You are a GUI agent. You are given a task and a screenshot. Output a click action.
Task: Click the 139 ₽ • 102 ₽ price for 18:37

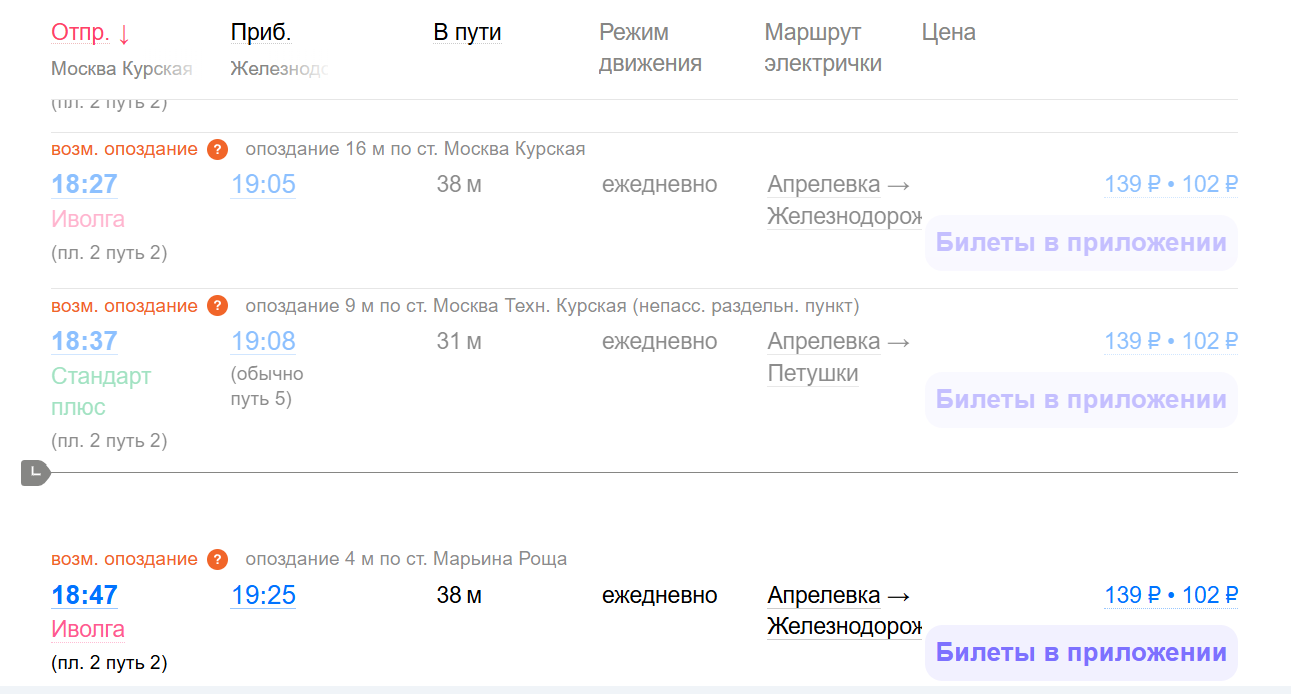point(1170,342)
